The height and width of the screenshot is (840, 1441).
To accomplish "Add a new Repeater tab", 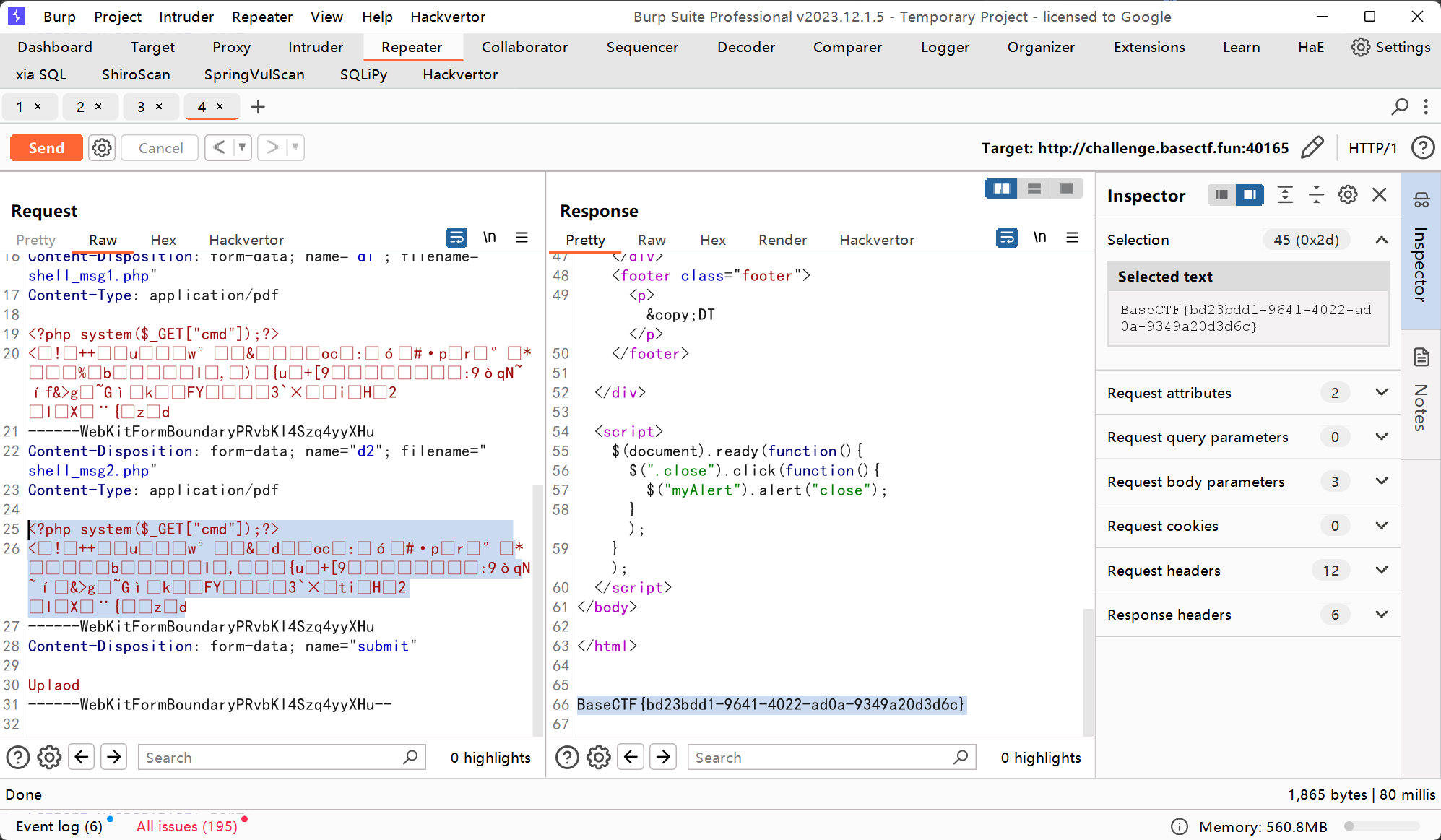I will click(258, 107).
